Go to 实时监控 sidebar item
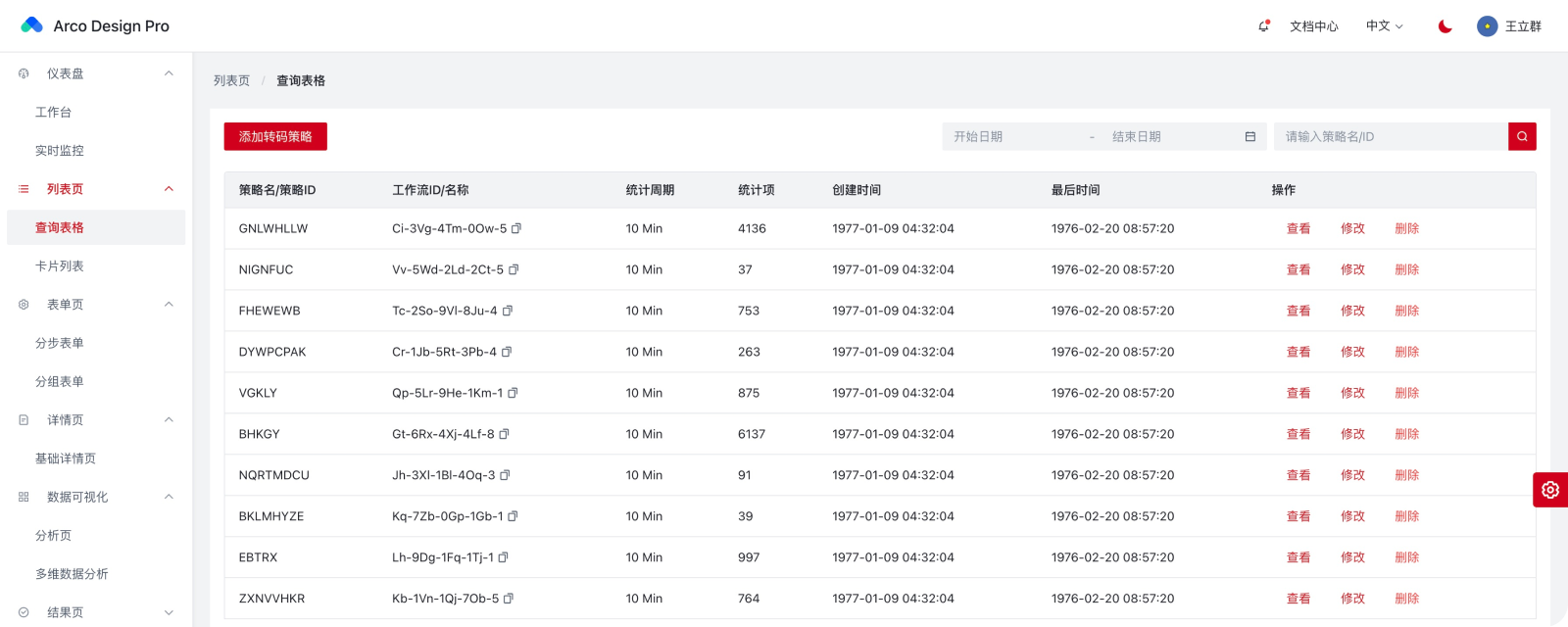The height and width of the screenshot is (627, 1568). pyautogui.click(x=60, y=150)
